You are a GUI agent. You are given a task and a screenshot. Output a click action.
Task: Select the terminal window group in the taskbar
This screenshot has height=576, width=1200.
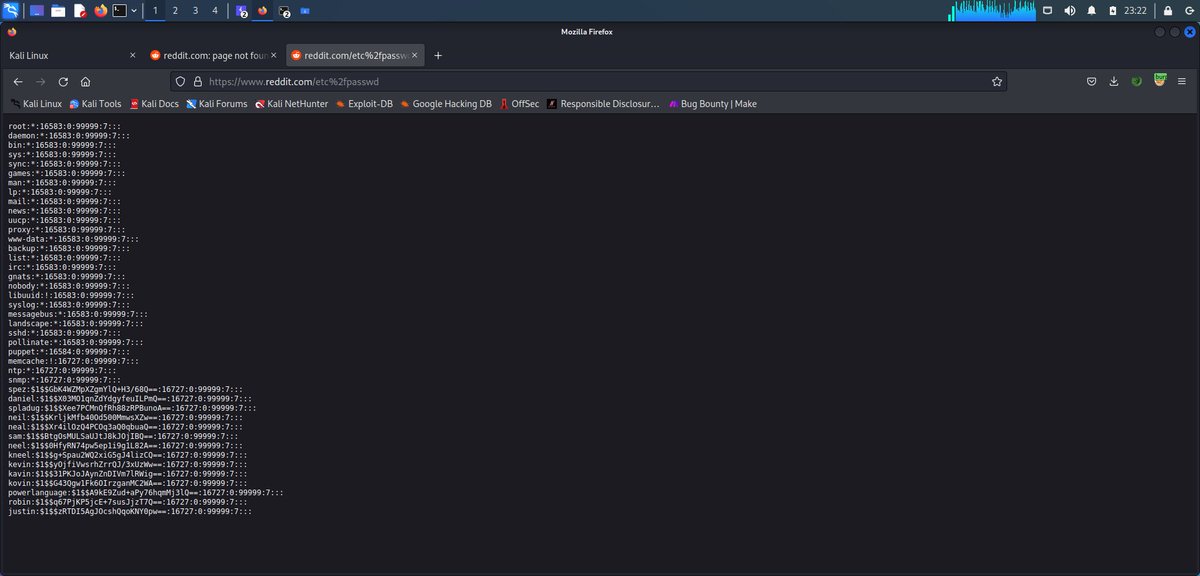(x=284, y=11)
